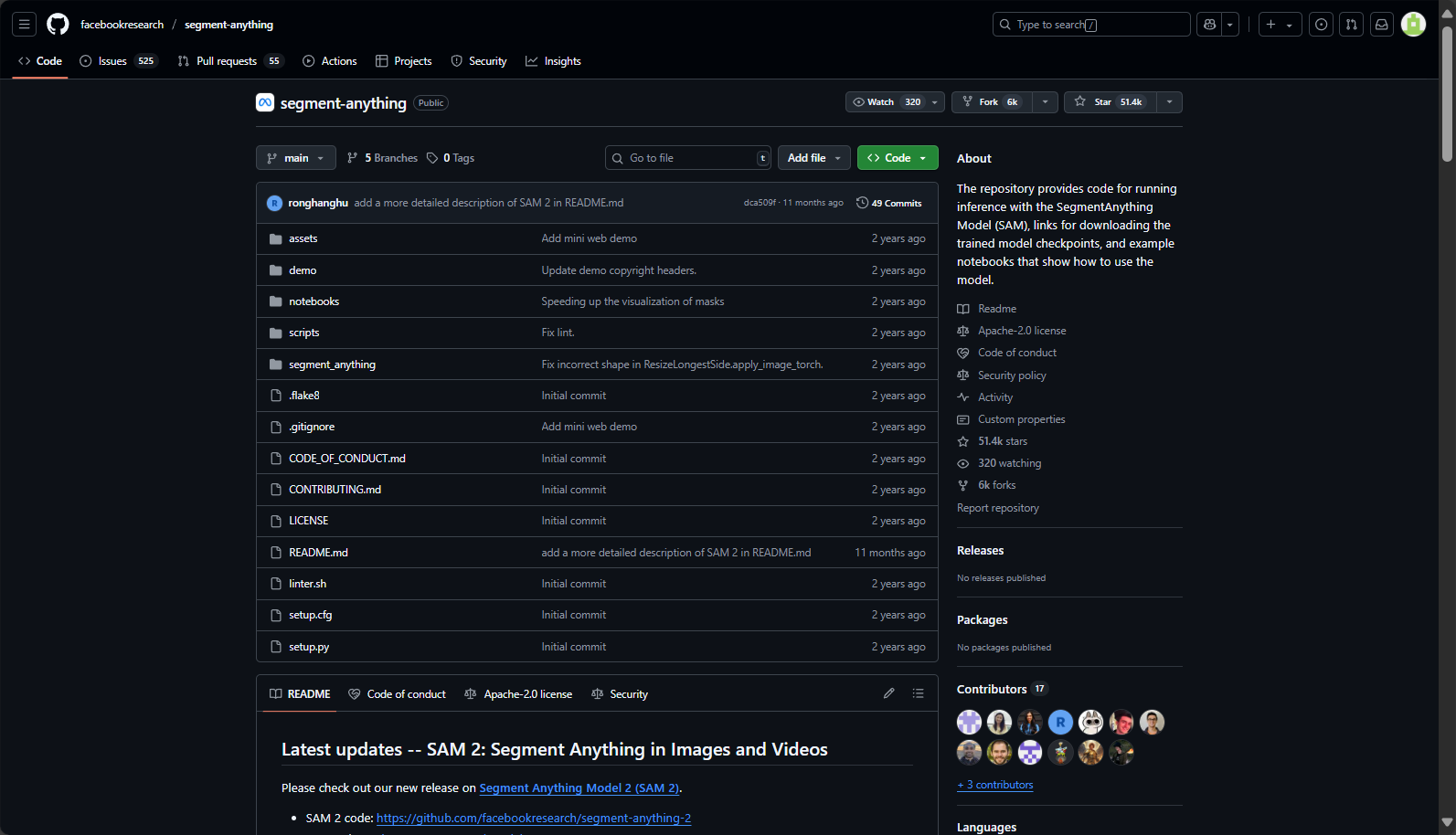Screen dimensions: 1456x835
Task: View 0 Tags link
Action: pos(451,158)
